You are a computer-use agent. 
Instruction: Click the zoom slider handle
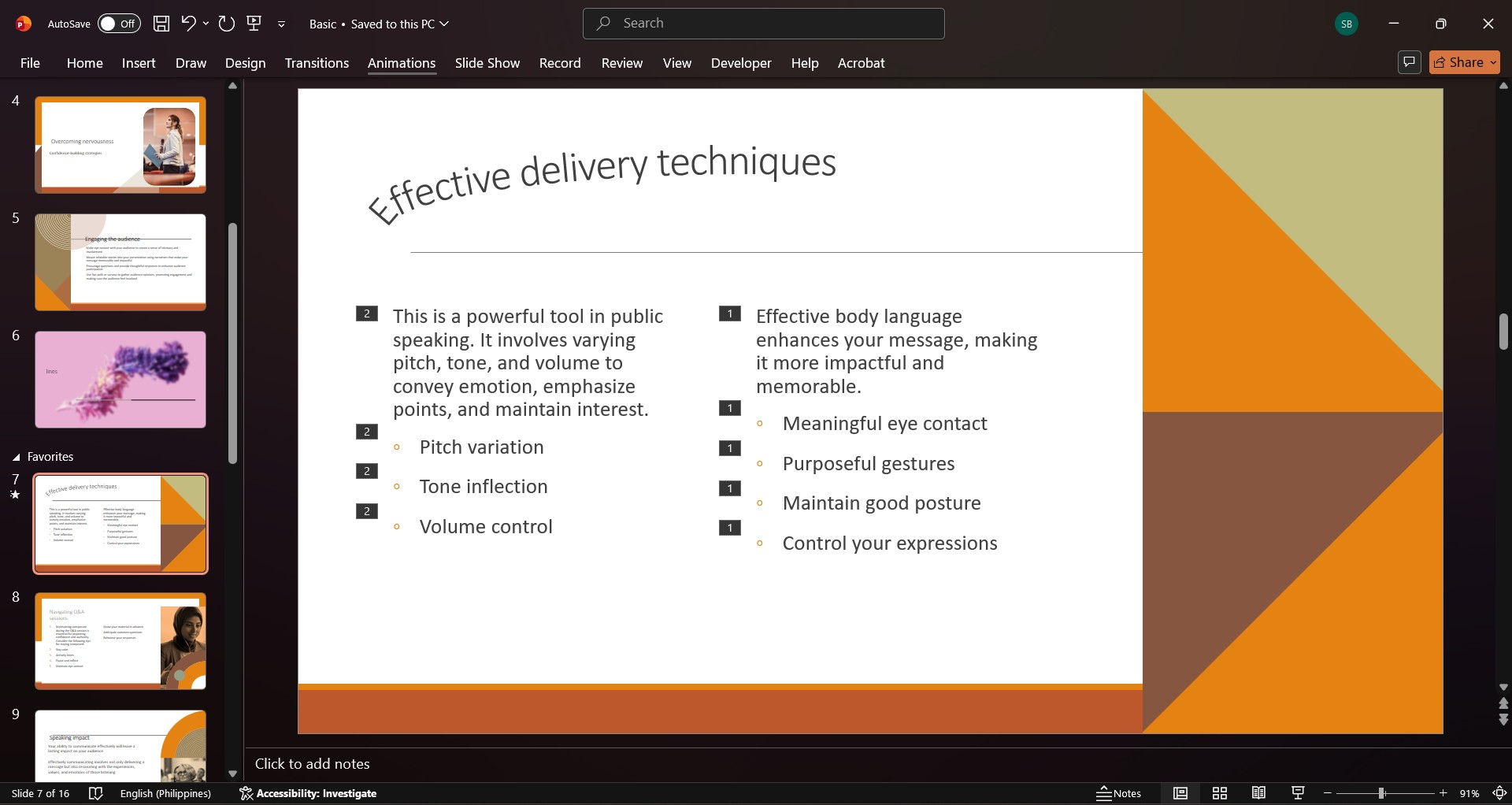pos(1381,793)
